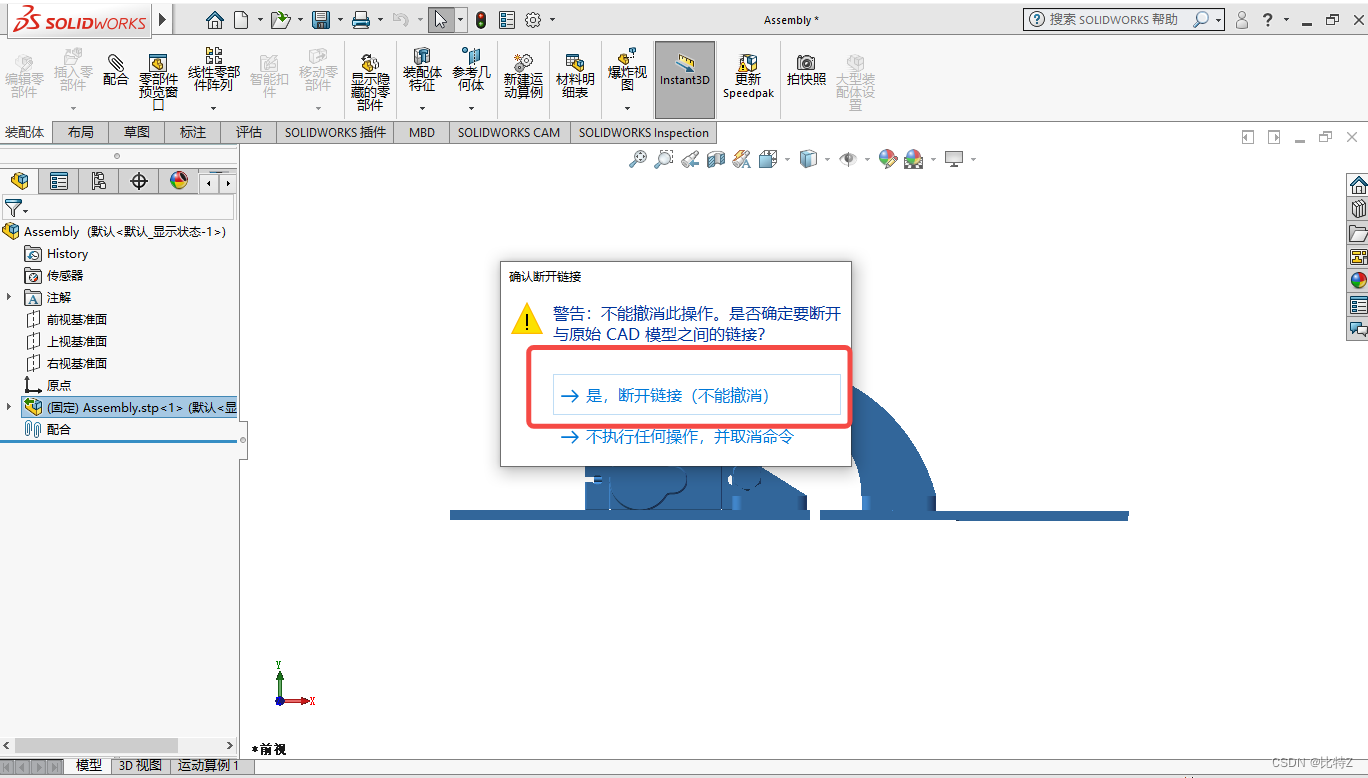This screenshot has height=778, width=1368.
Task: Expand SolidWorks menu with the arrow beside logo
Action: click(163, 20)
